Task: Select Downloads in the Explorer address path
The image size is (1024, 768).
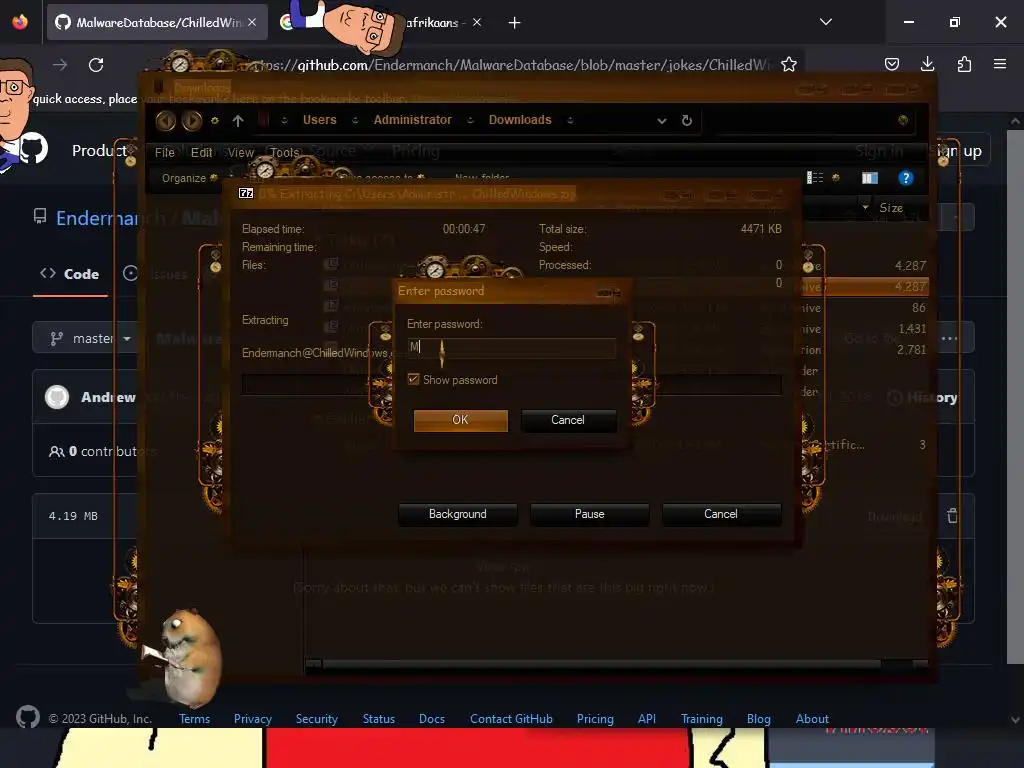Action: pos(520,120)
